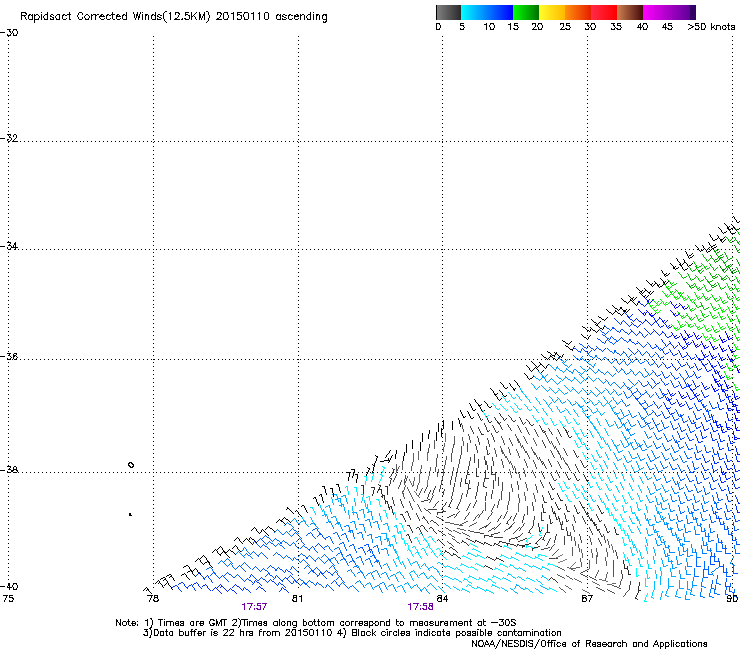
Task: Click legend tick label 25
Action: 565,26
